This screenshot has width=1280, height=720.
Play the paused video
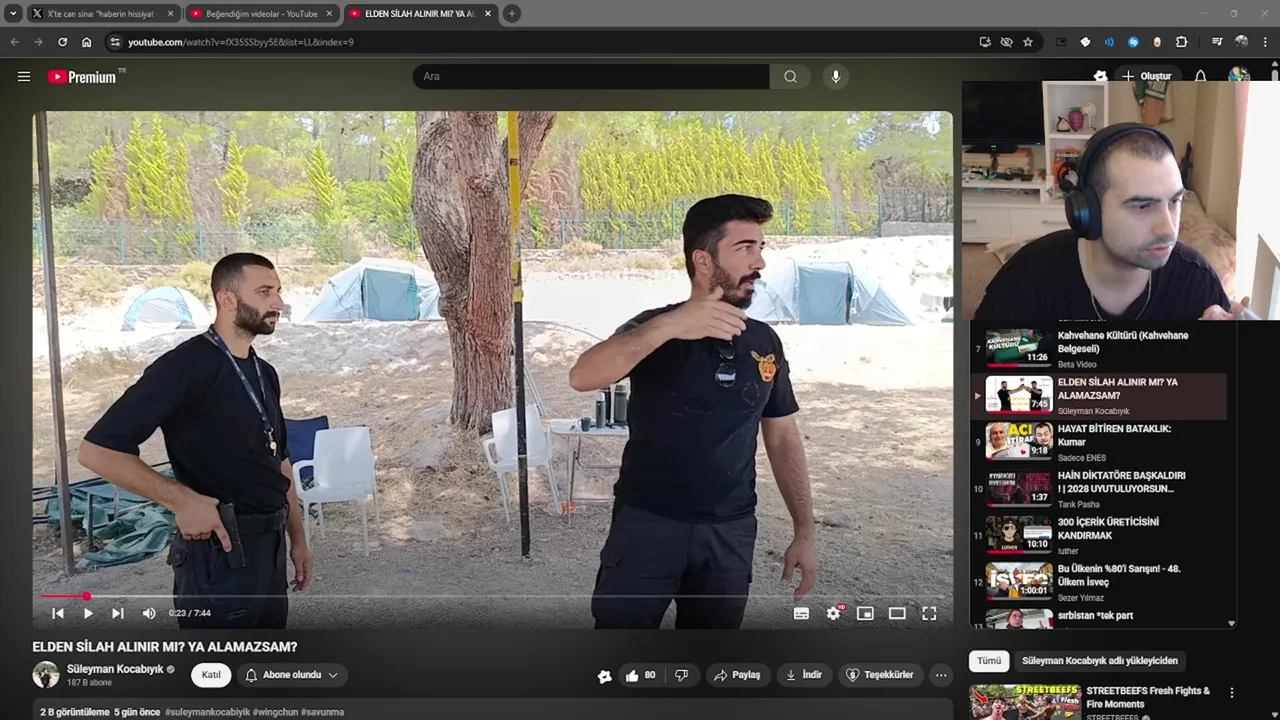(88, 613)
